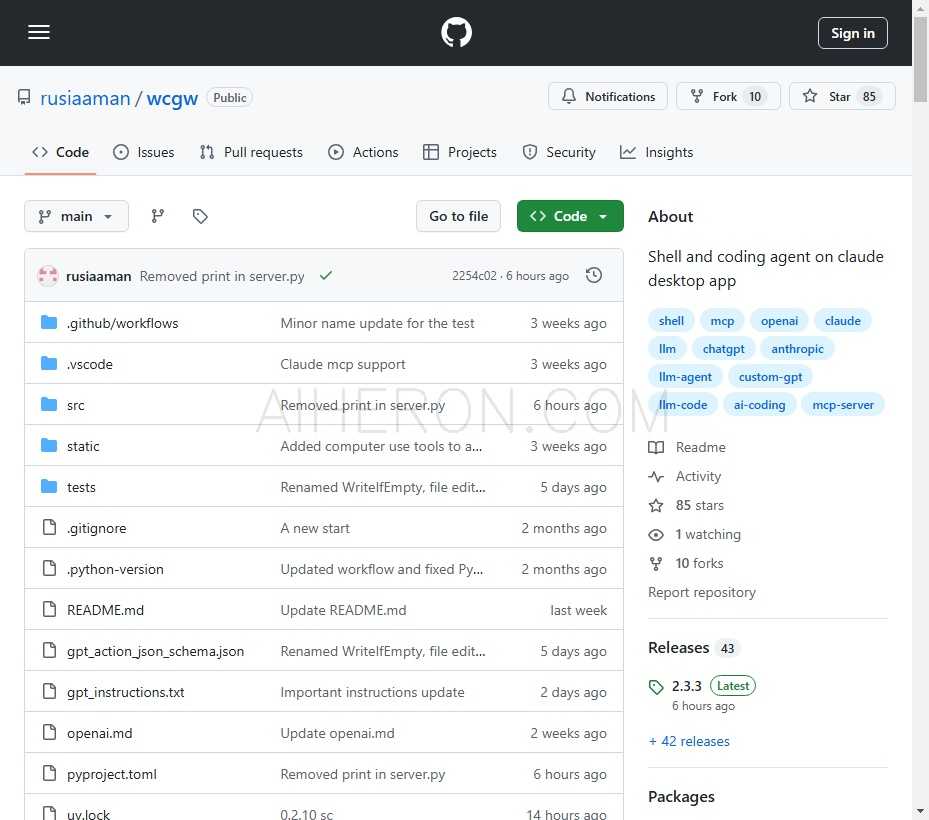Open rusiaaman owner profile link
Image resolution: width=929 pixels, height=820 pixels.
pos(85,98)
